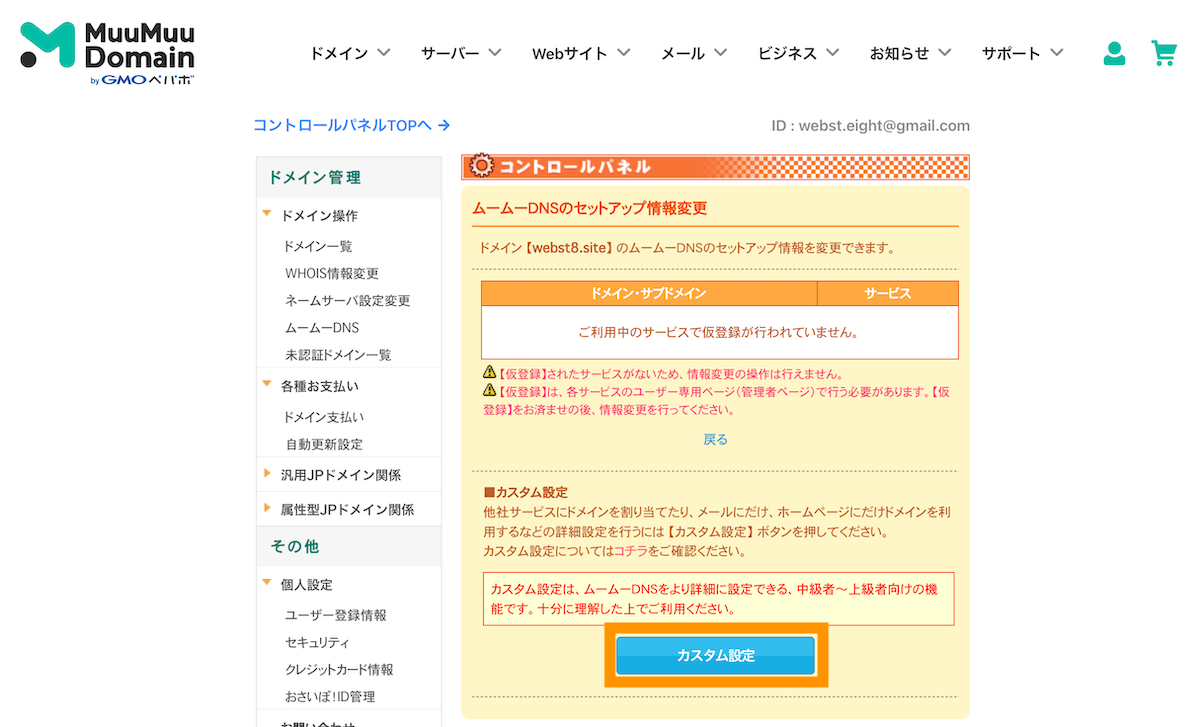The height and width of the screenshot is (727, 1200).
Task: Open the メール top menu
Action: pos(683,53)
